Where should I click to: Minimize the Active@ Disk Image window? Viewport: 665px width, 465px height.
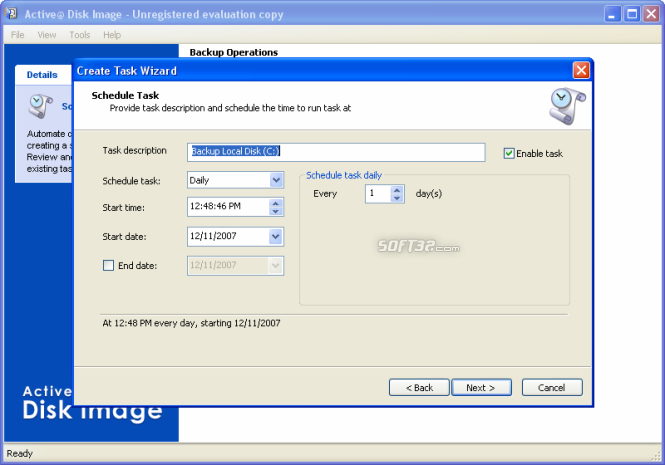point(612,14)
